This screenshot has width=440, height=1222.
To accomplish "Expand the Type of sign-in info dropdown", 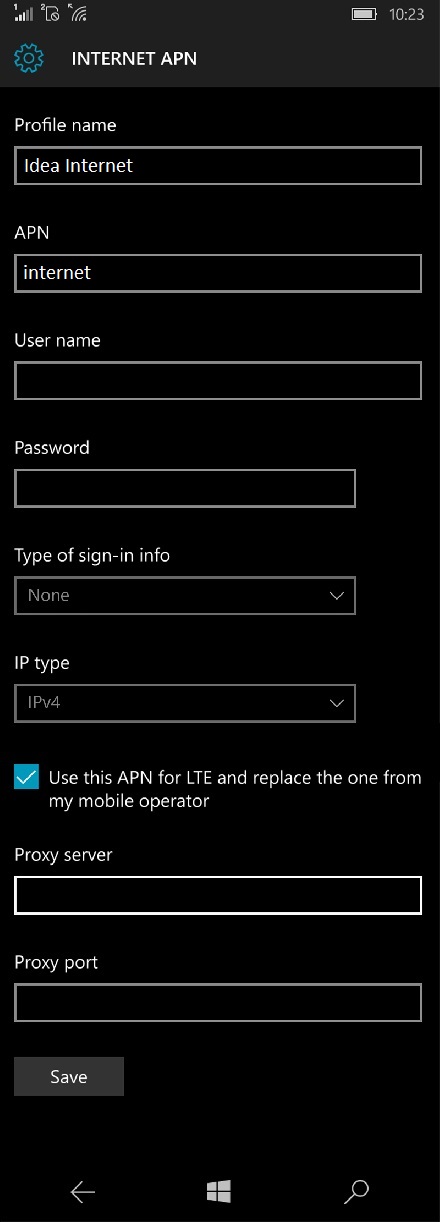I will (x=185, y=595).
